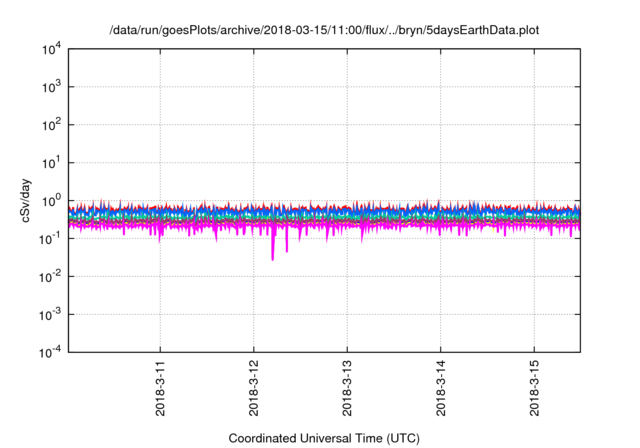Select the 10^0 y-axis label

click(x=51, y=201)
